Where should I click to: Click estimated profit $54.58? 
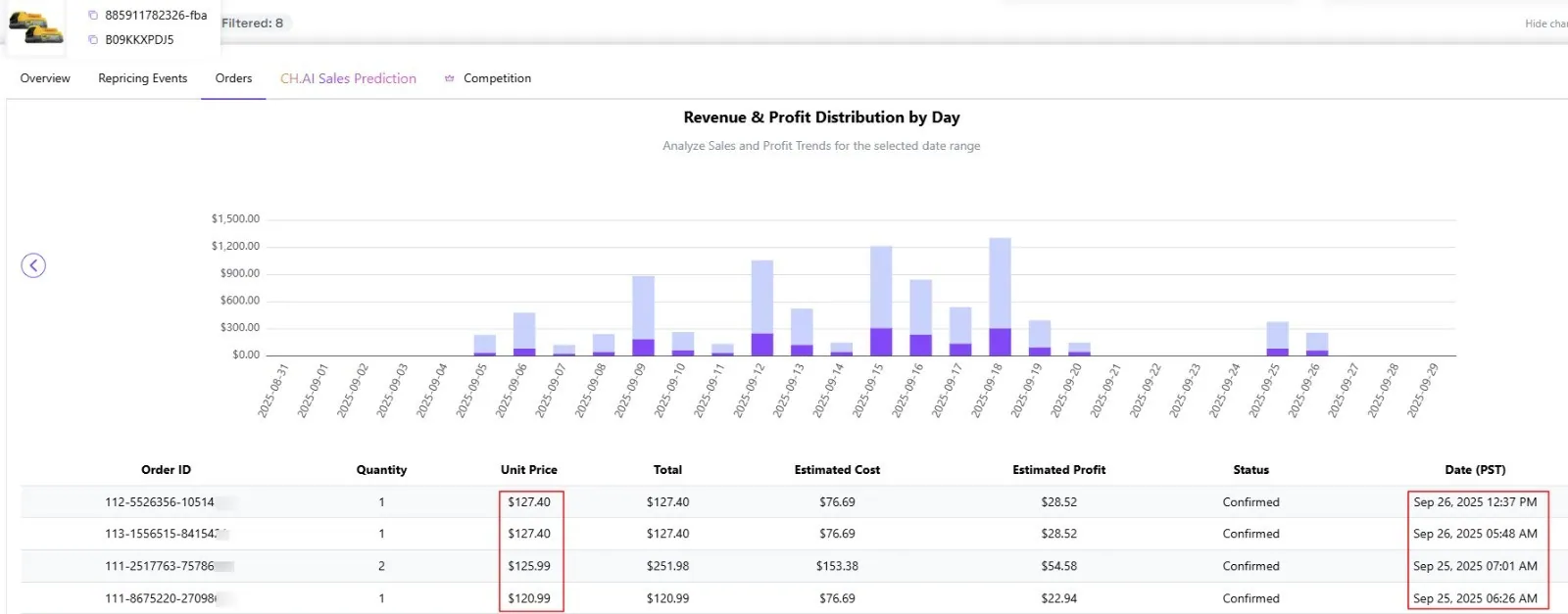pos(1058,566)
